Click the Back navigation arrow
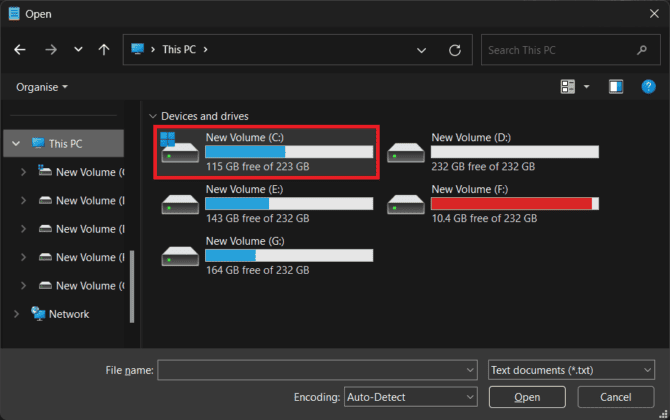 click(x=21, y=49)
